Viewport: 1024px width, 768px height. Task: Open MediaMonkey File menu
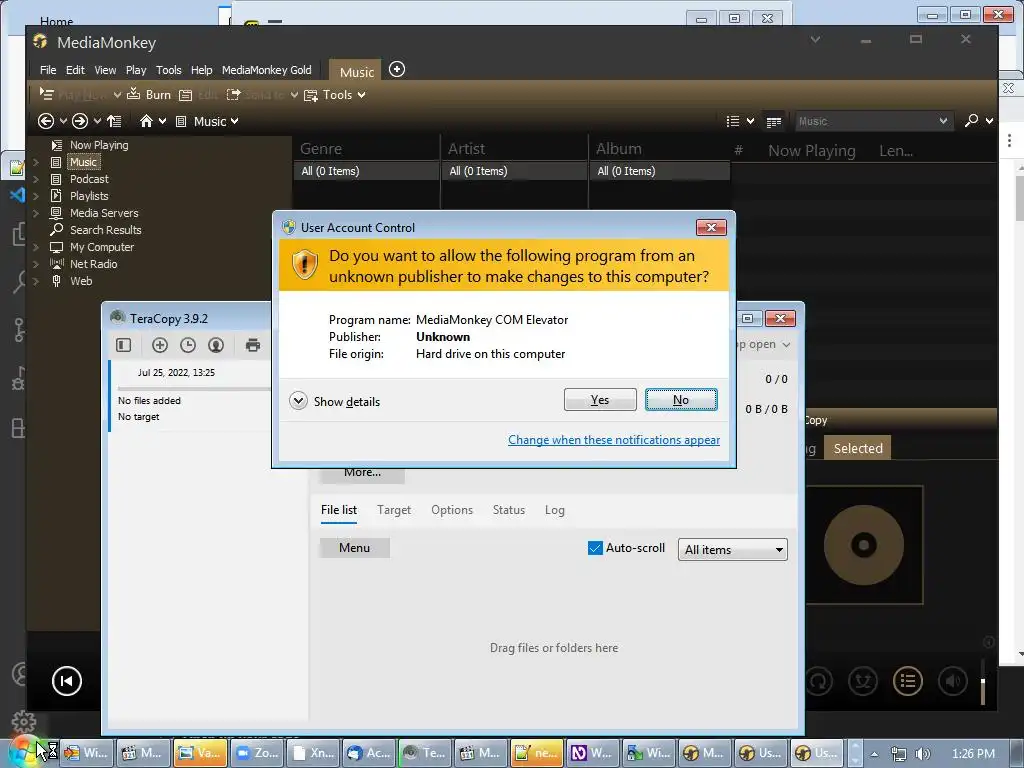[x=48, y=70]
